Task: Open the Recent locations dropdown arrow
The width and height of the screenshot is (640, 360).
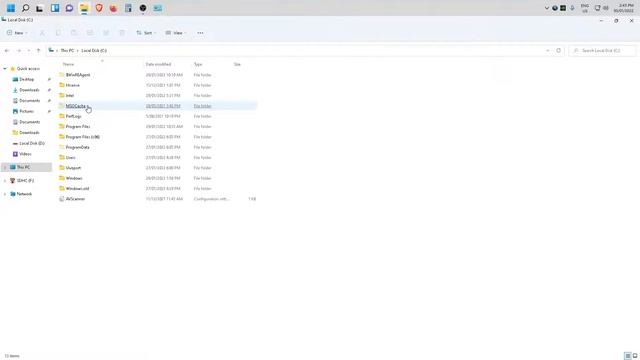Action: [x=29, y=51]
